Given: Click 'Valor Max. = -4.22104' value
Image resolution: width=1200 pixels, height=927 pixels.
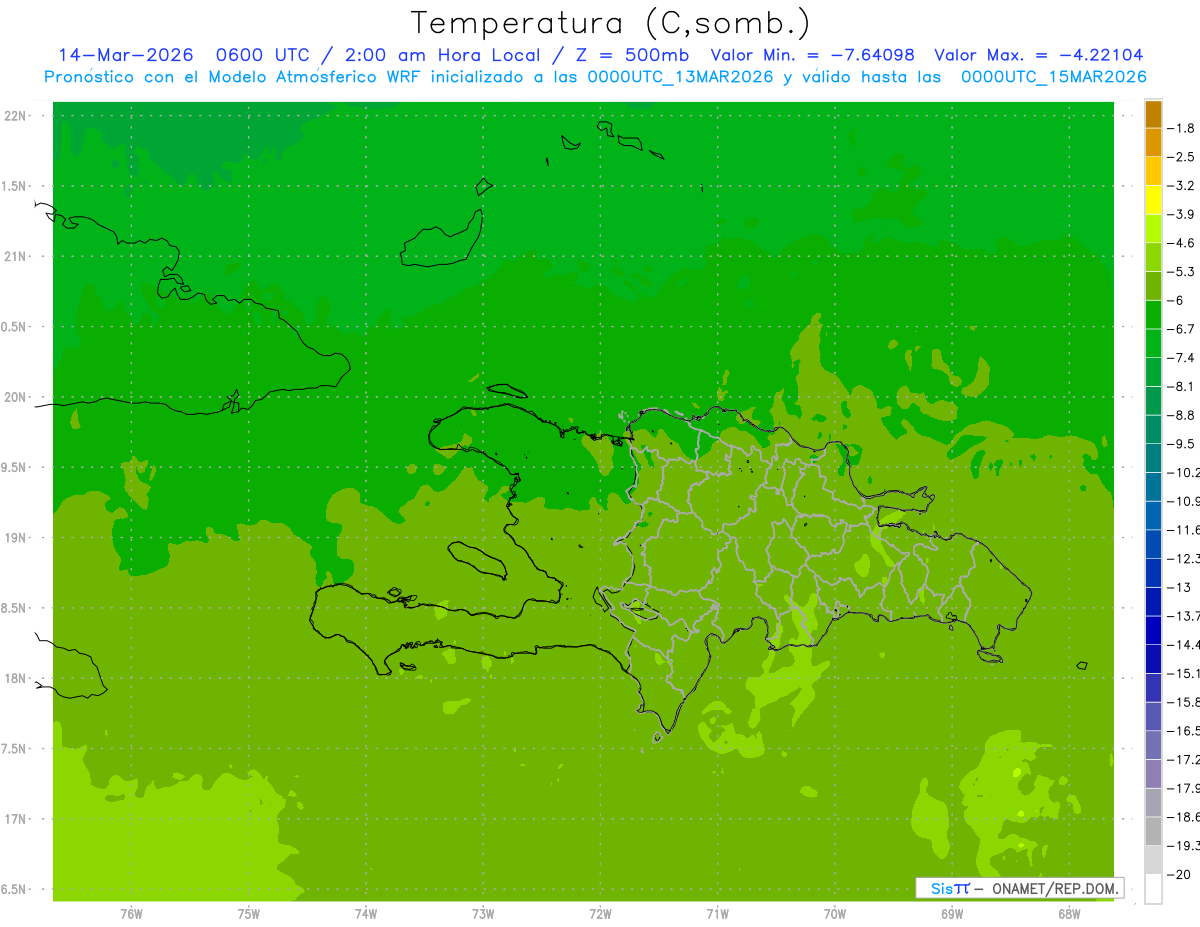Looking at the screenshot, I should coord(1038,55).
